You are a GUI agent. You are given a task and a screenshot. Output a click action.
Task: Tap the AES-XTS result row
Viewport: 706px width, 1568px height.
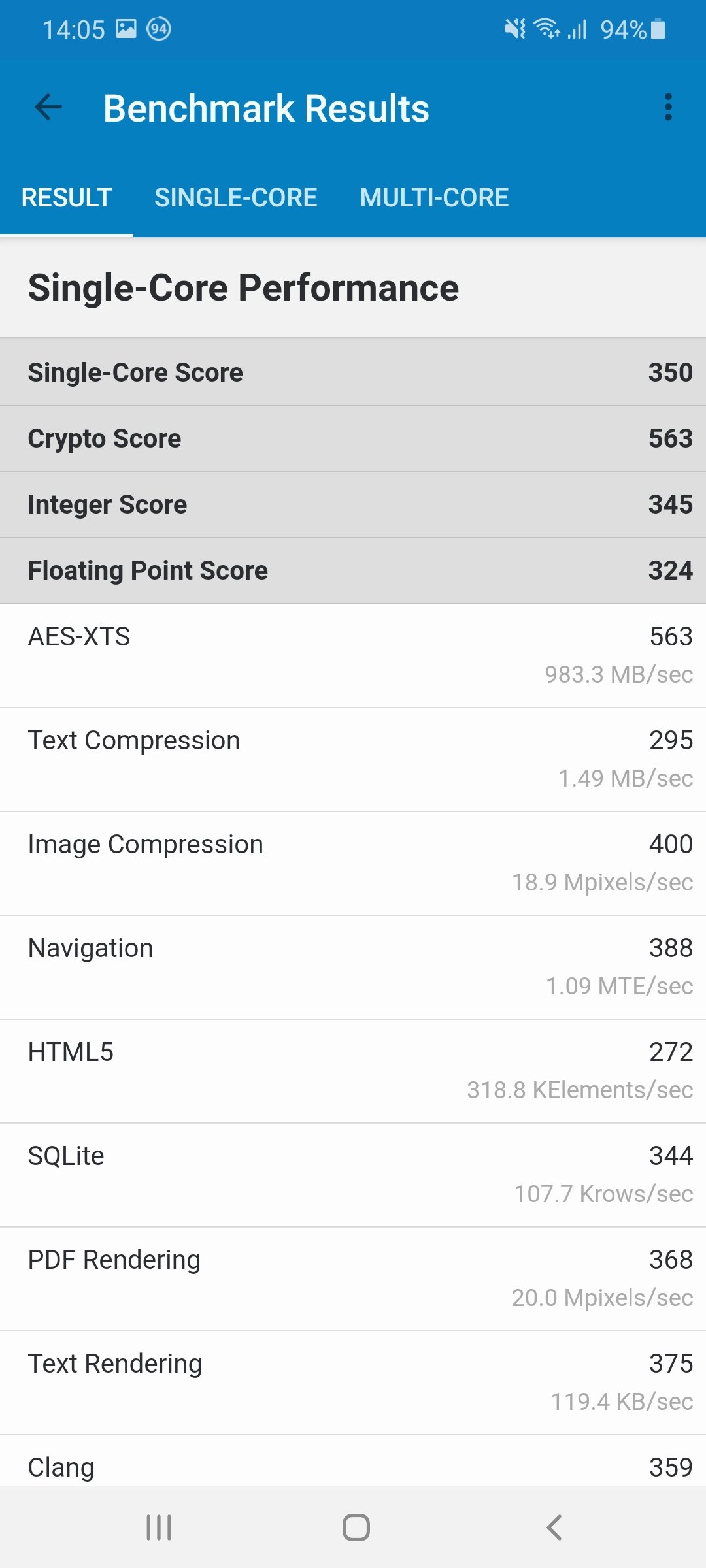tap(353, 655)
